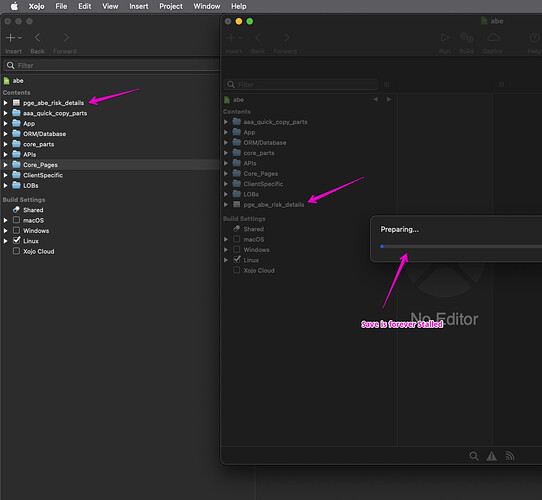This screenshot has height=500, width=542.
Task: Click next arrow beside abe in front window
Action: coord(389,100)
